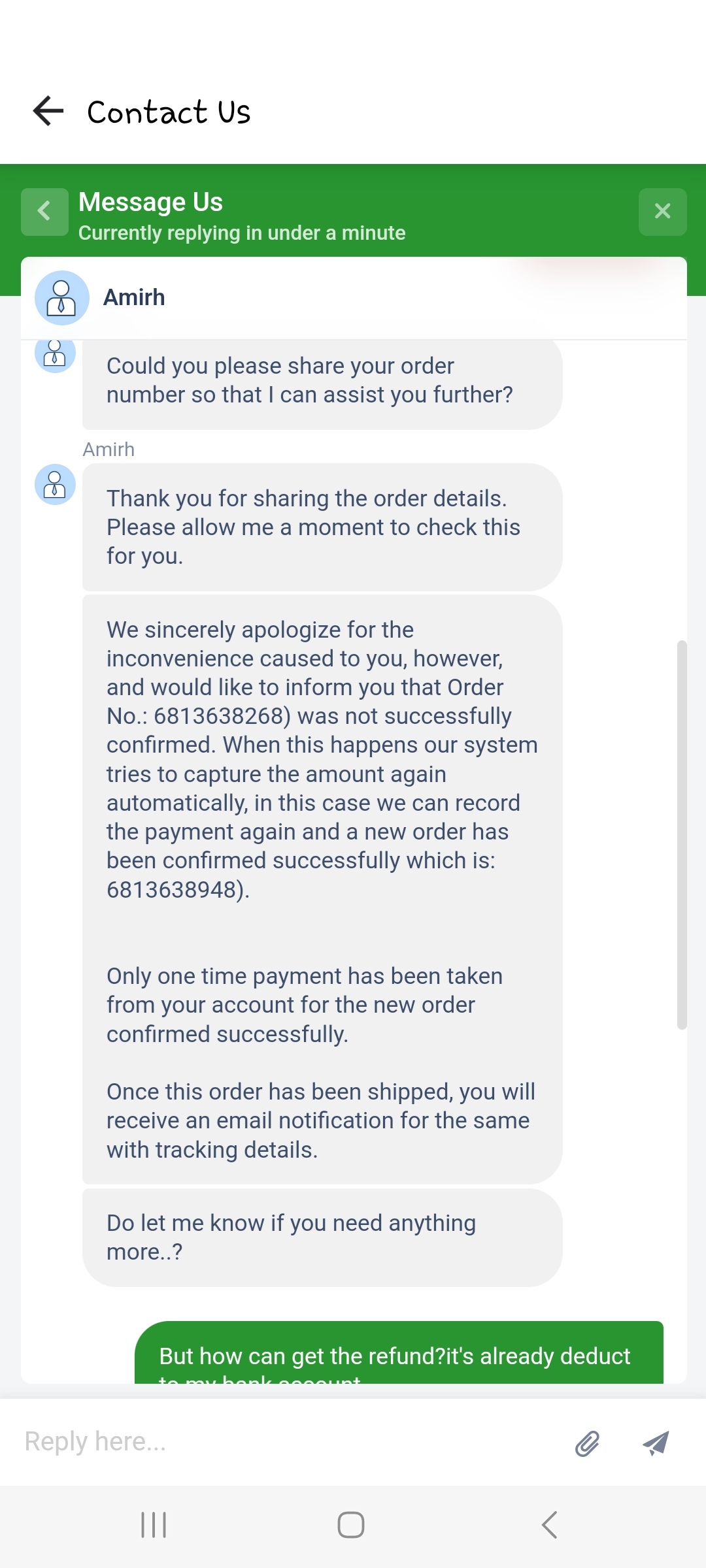
Task: Click the 'Could you please share' message
Action: tap(322, 381)
